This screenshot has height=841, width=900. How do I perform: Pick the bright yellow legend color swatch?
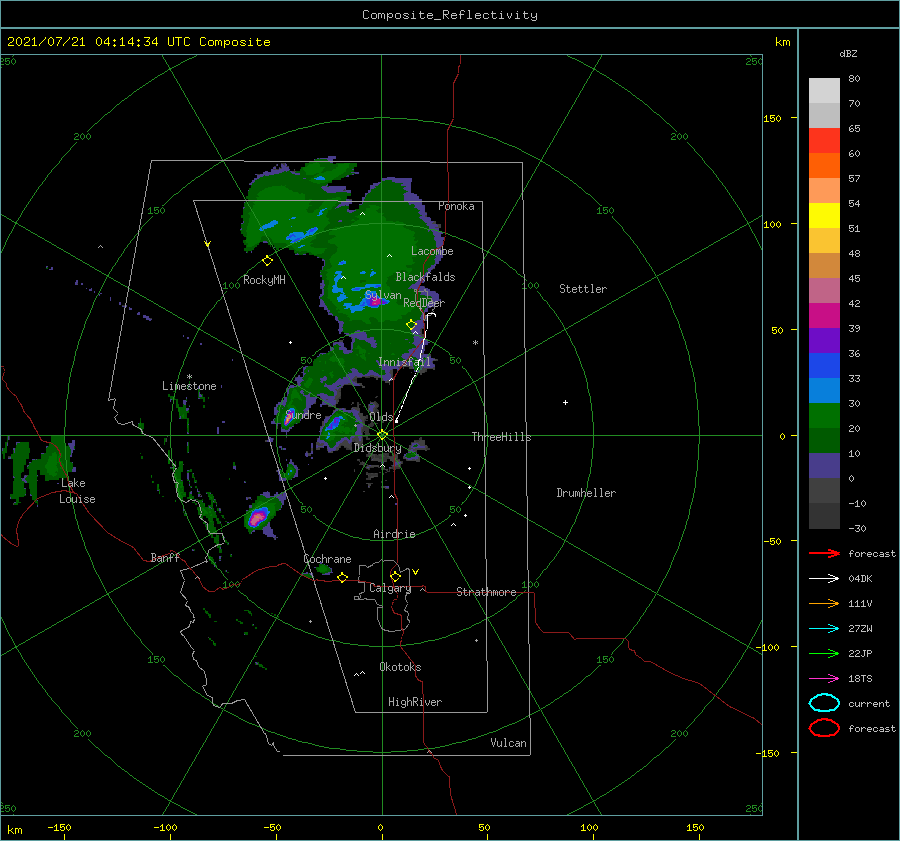coord(824,216)
